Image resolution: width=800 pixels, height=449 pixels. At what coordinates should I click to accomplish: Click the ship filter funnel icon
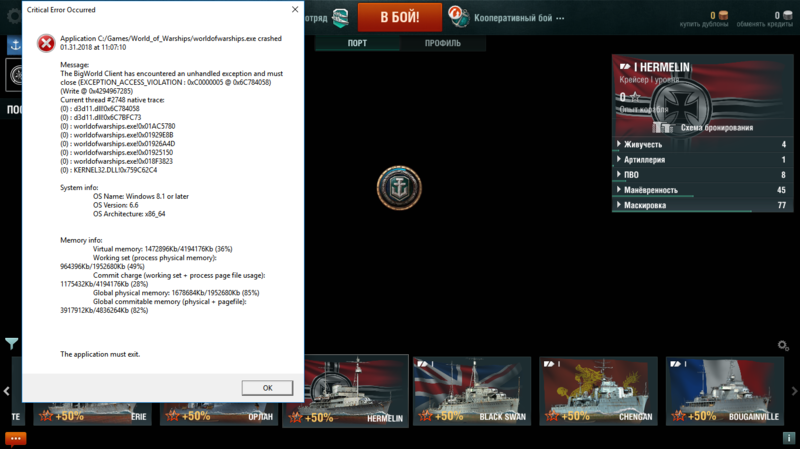tap(11, 344)
